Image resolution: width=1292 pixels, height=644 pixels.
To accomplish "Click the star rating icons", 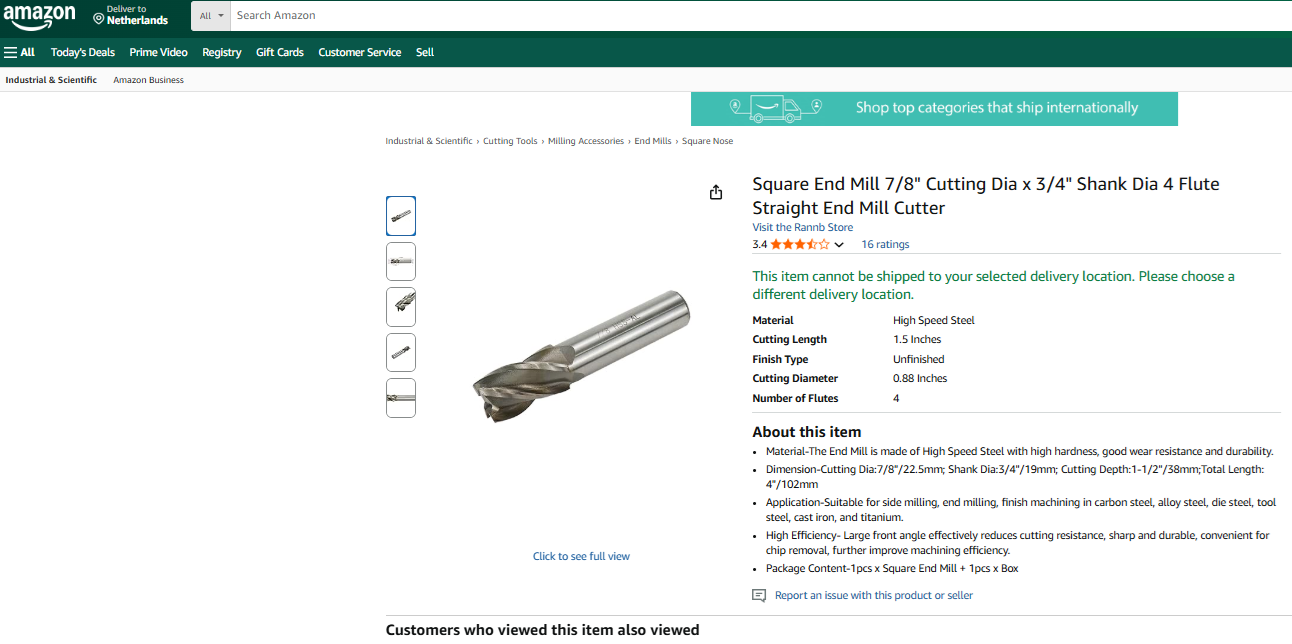I will click(x=799, y=244).
